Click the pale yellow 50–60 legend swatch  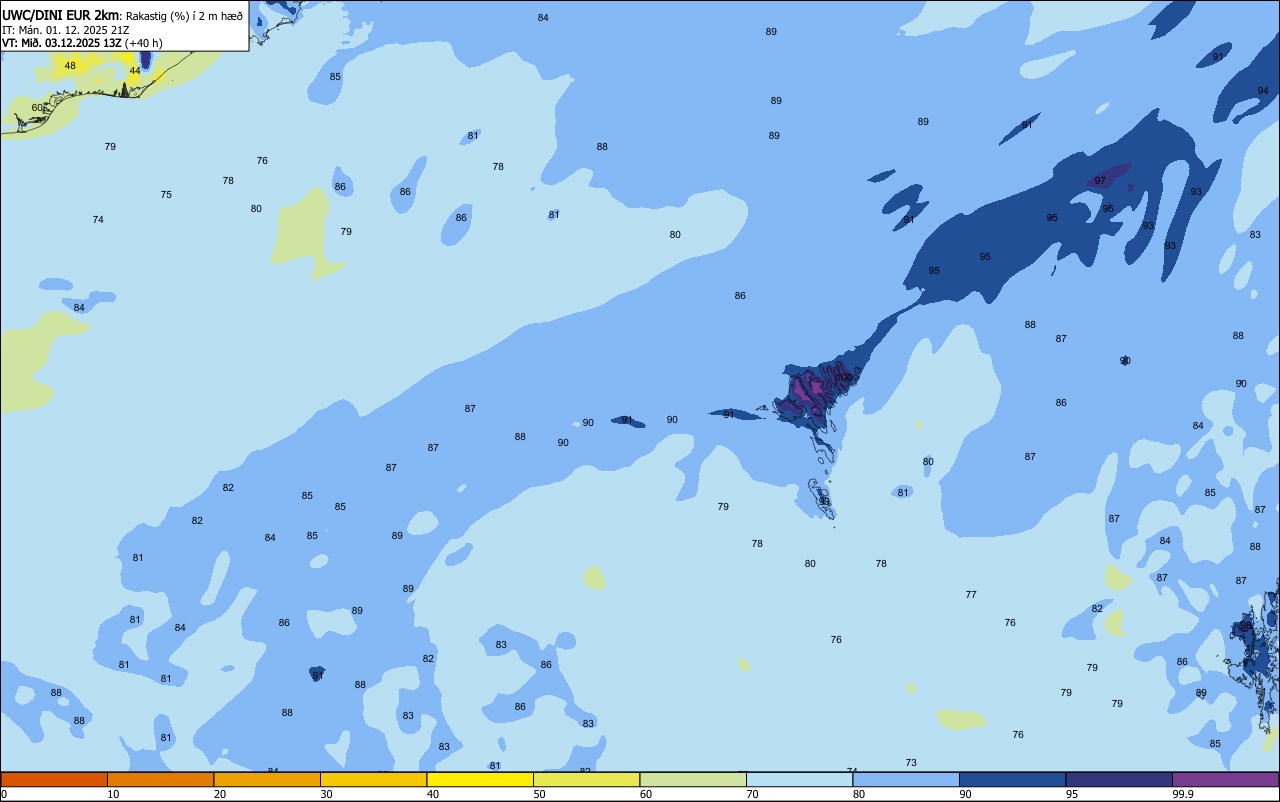click(x=586, y=780)
